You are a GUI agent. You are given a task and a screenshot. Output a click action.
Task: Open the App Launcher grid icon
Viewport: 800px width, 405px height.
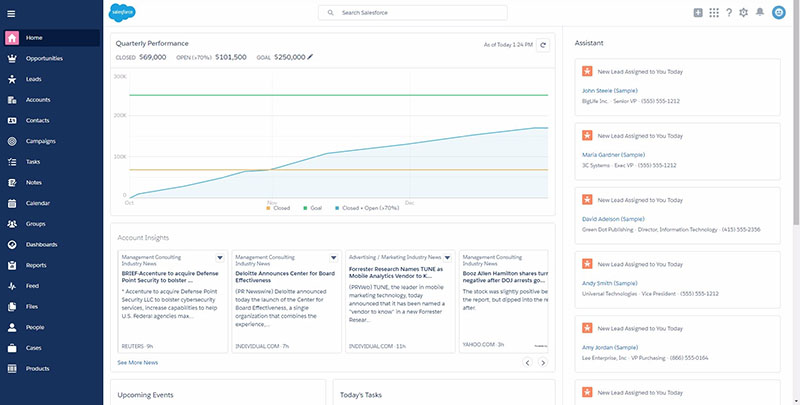(x=714, y=13)
